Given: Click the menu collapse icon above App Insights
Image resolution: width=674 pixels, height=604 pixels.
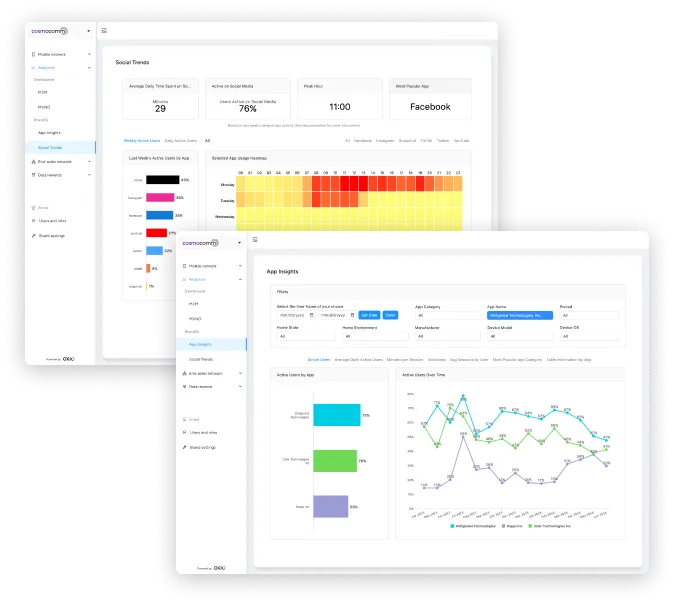Looking at the screenshot, I should pyautogui.click(x=255, y=239).
